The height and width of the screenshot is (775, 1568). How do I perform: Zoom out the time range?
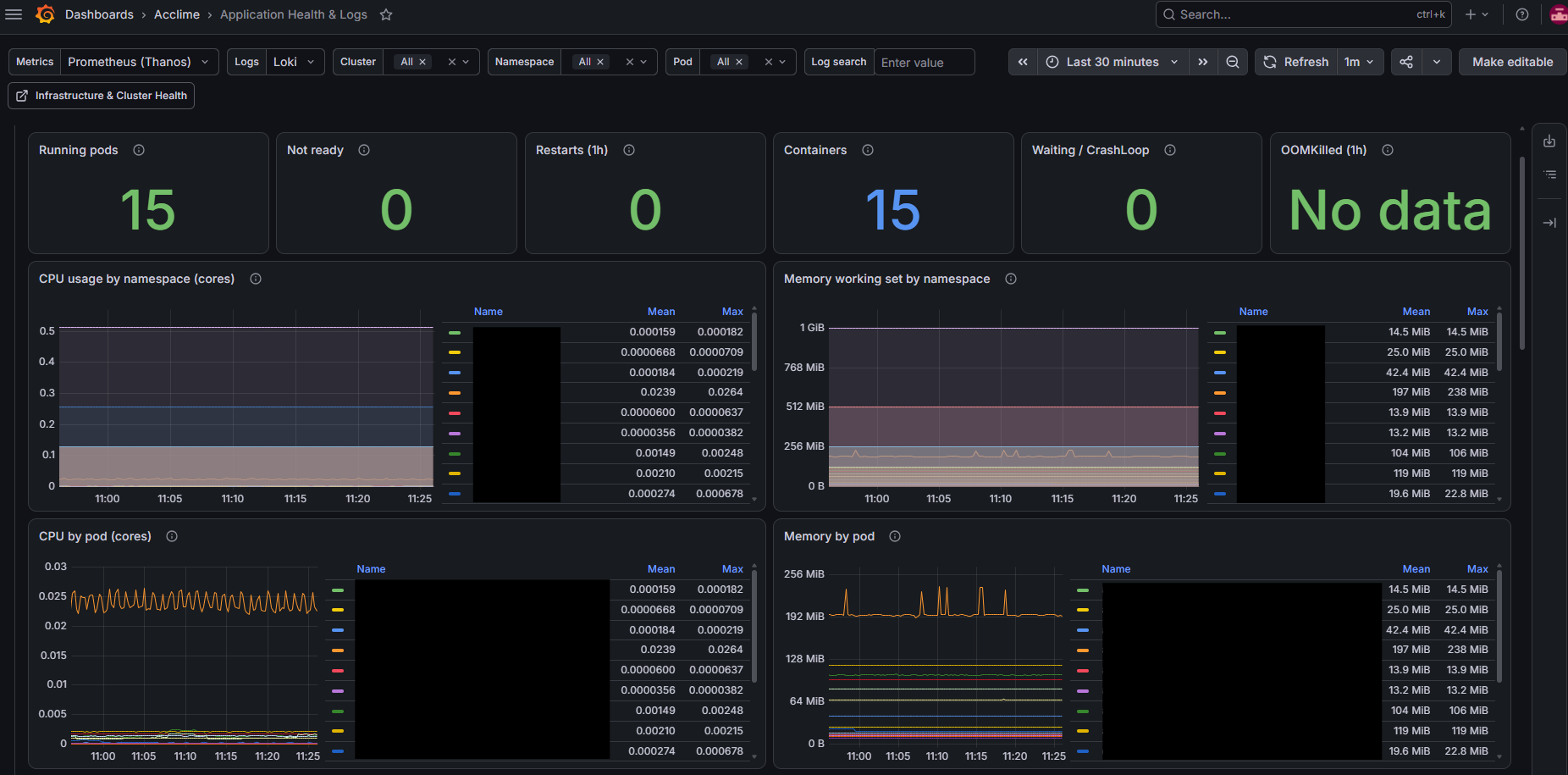click(x=1233, y=62)
